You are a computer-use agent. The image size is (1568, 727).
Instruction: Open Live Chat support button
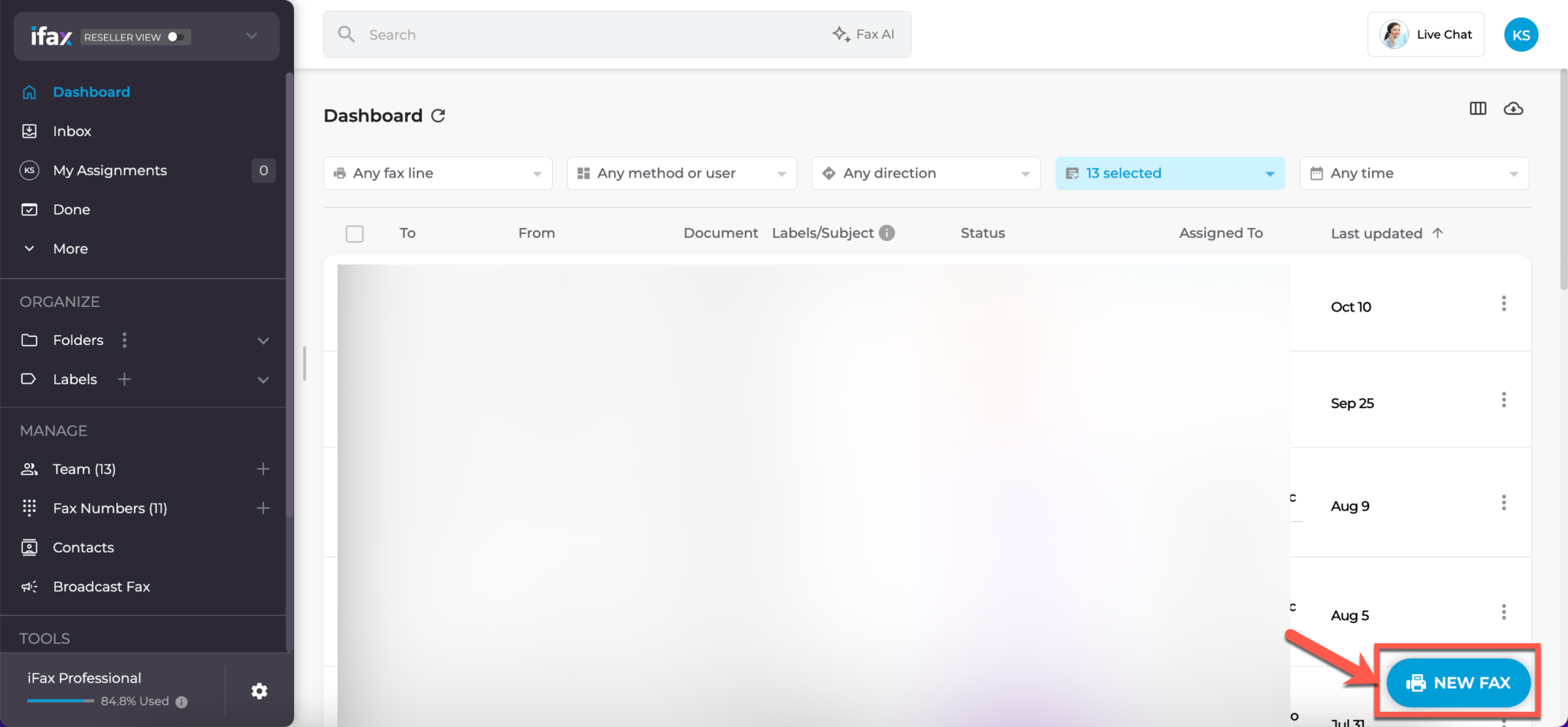[1426, 34]
